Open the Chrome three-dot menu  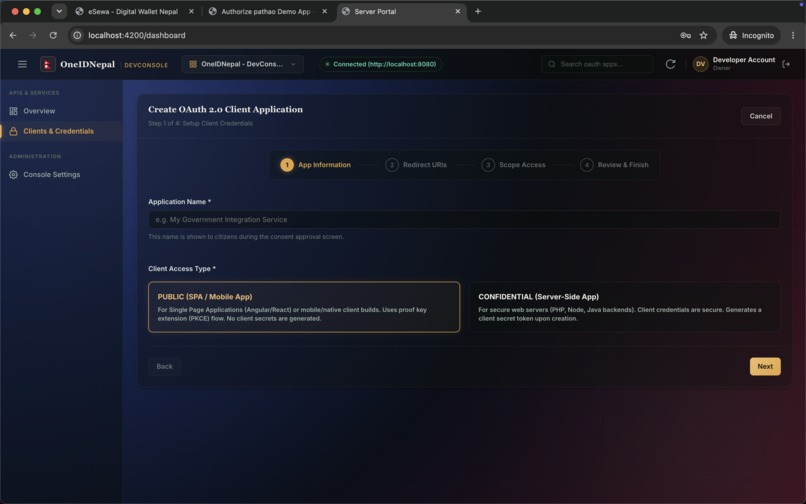click(x=793, y=35)
